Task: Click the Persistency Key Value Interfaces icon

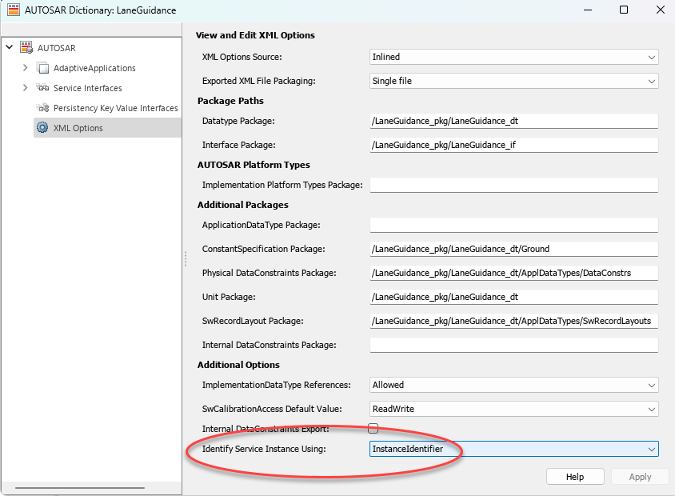Action: pyautogui.click(x=43, y=108)
